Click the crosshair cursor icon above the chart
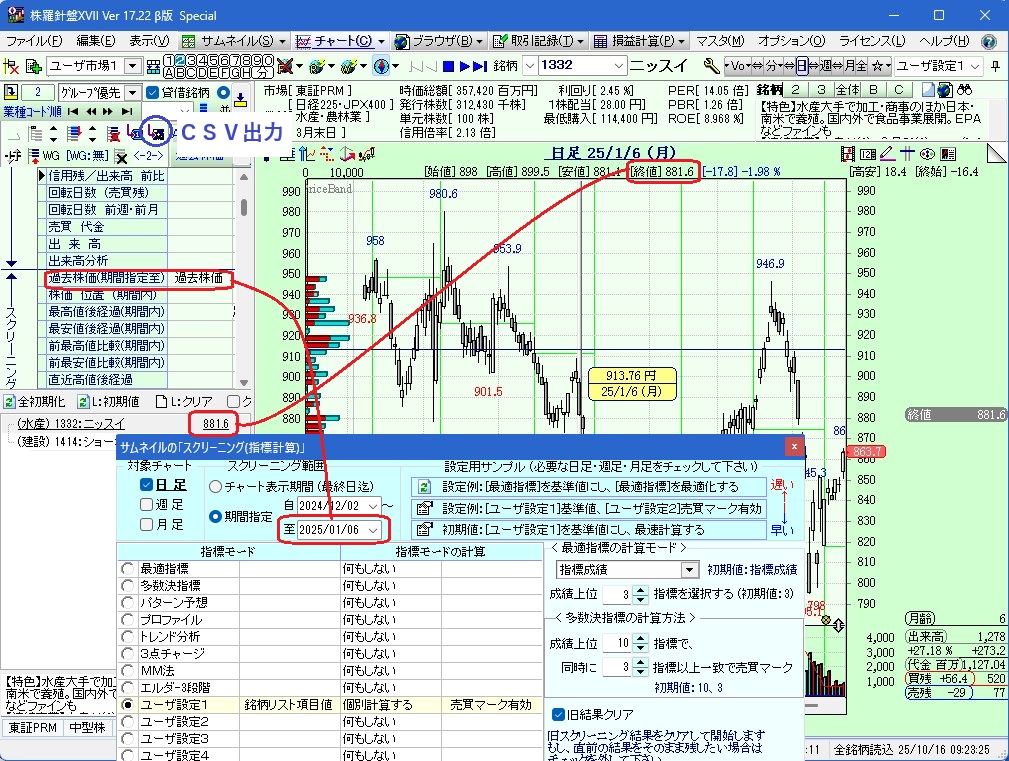The height and width of the screenshot is (761, 1009). 908,153
